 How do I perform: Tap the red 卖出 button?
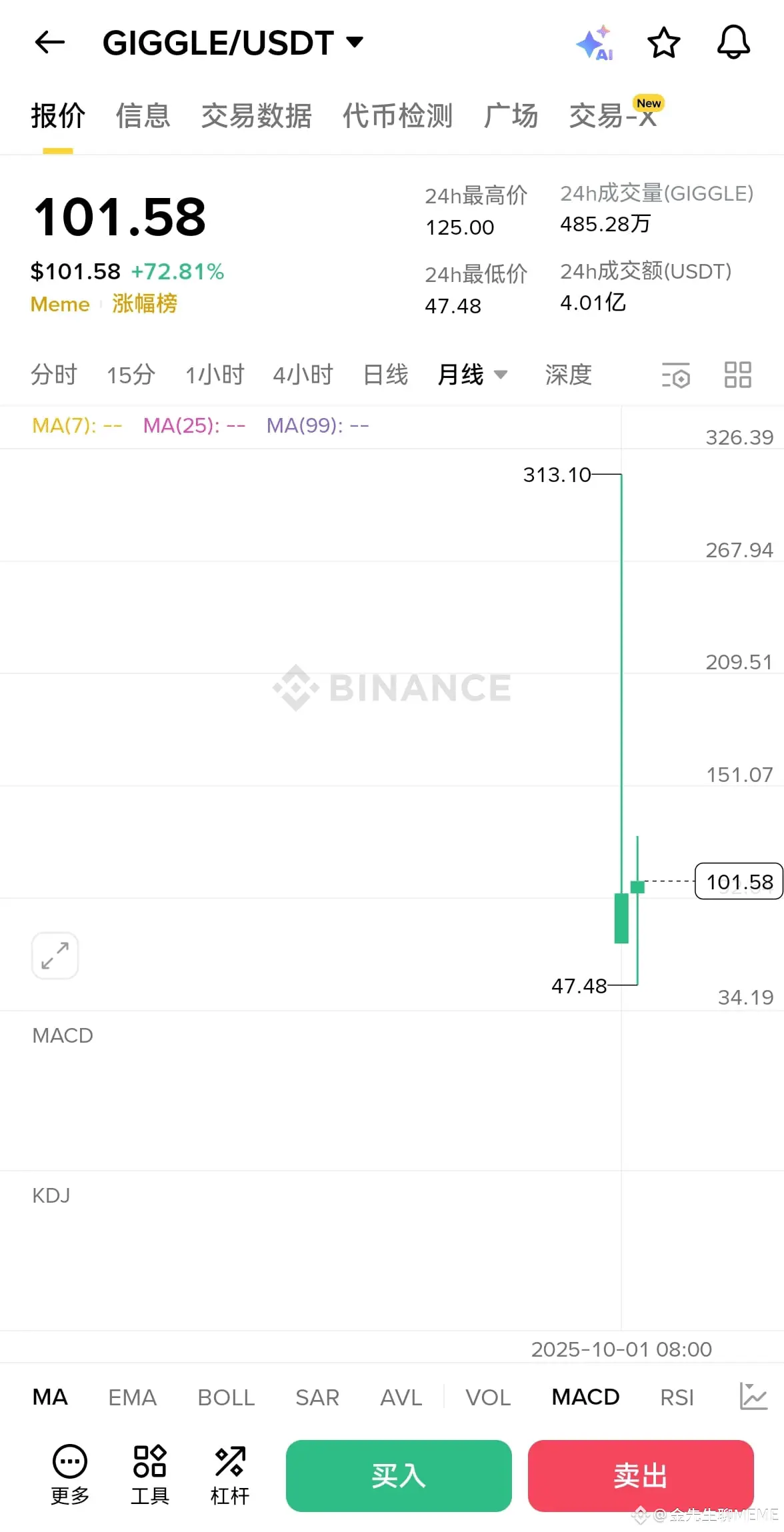click(641, 1475)
